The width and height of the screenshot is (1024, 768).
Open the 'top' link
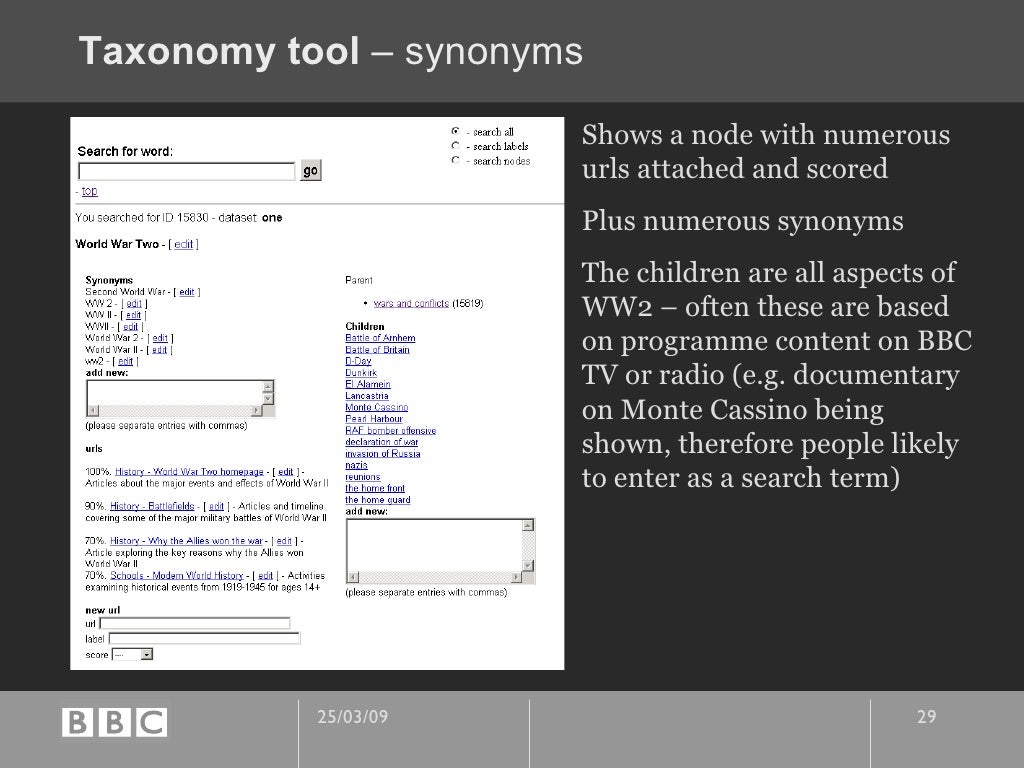(x=89, y=191)
